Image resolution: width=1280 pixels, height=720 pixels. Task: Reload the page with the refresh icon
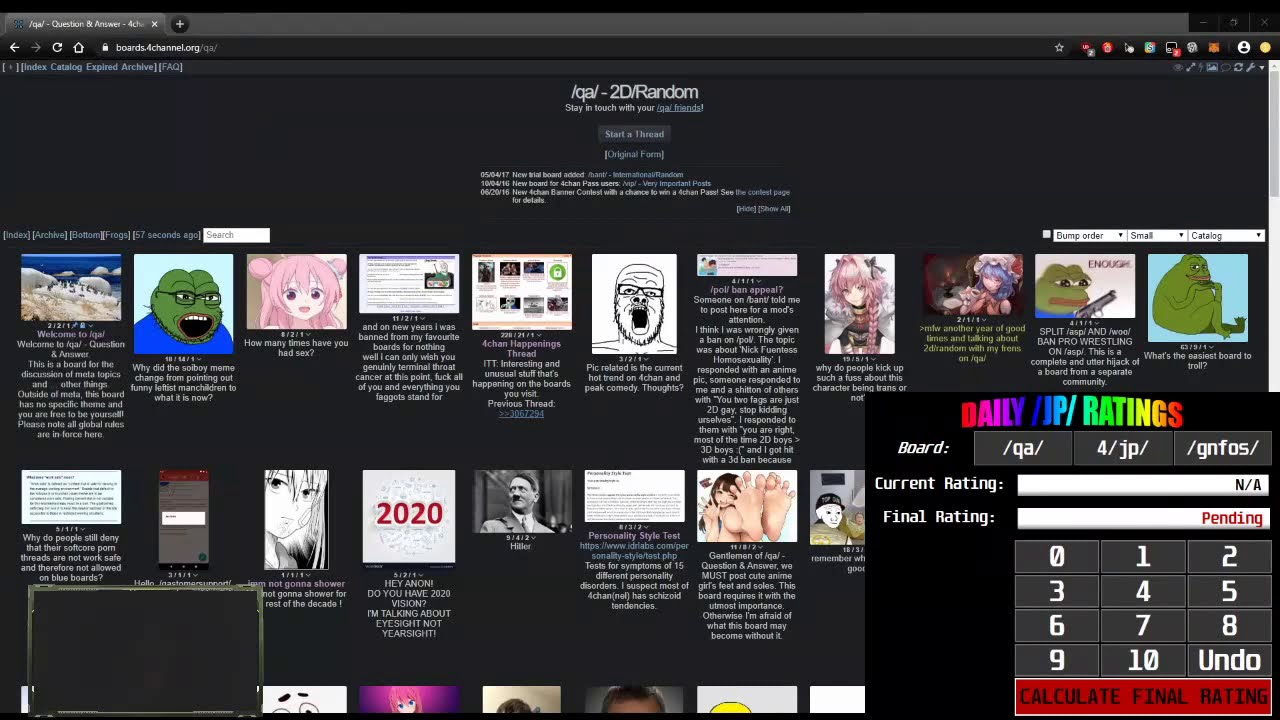click(x=57, y=47)
